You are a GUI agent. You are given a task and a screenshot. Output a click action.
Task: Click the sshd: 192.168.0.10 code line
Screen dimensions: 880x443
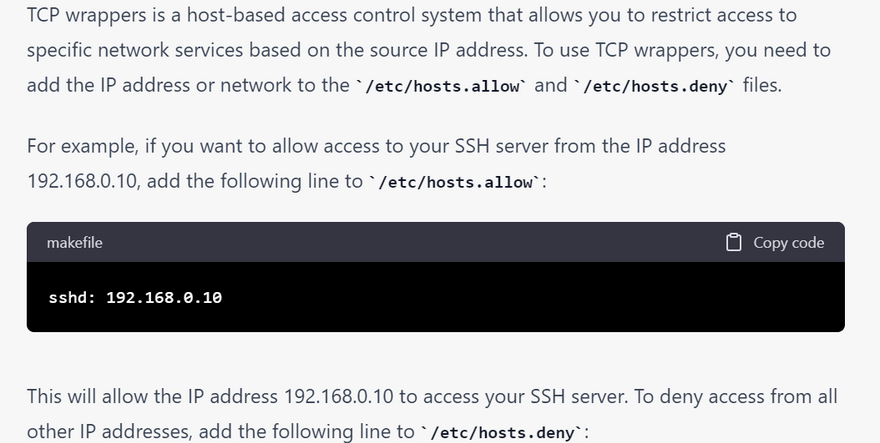(x=135, y=297)
